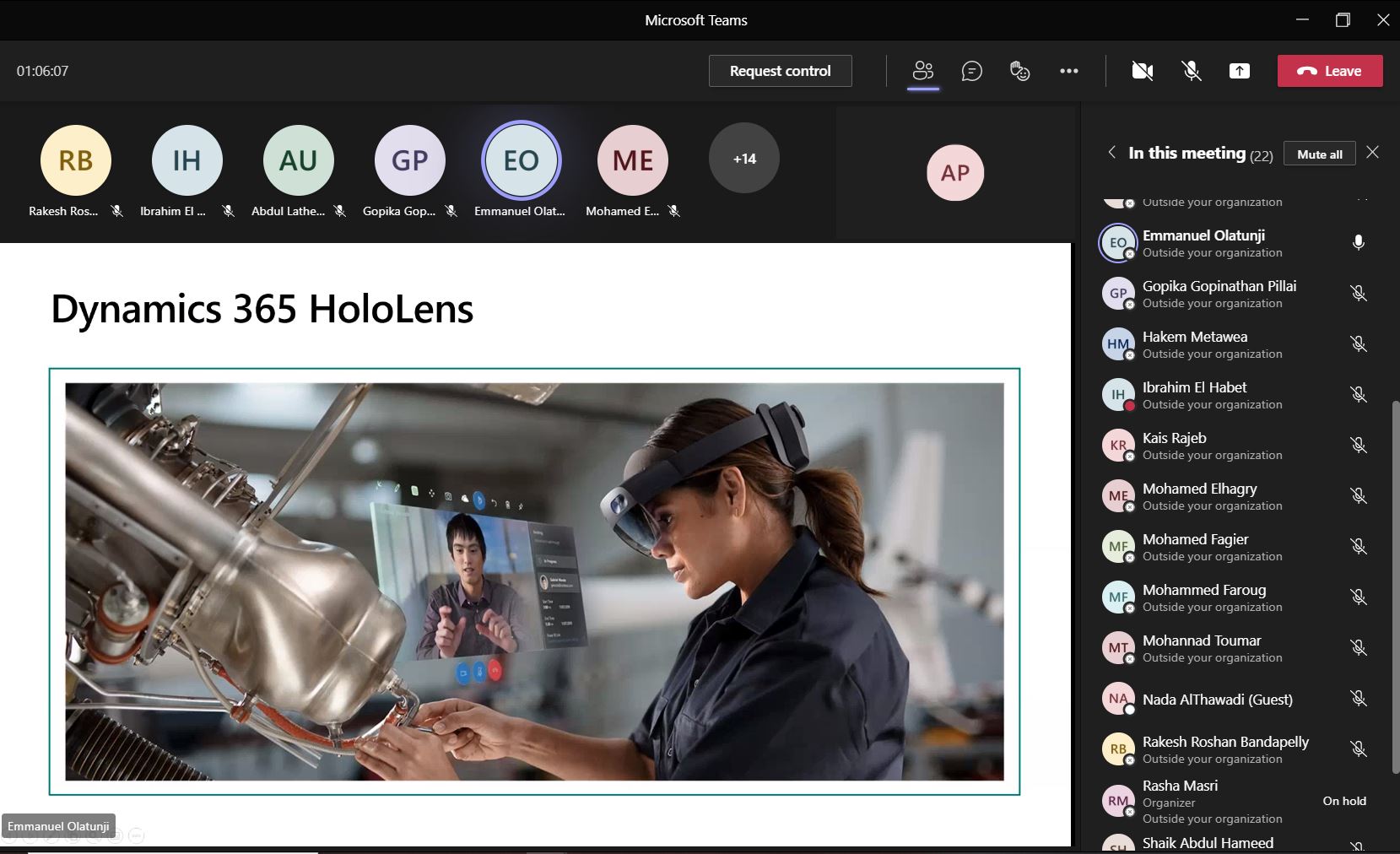Click the shared HoloLens slide image
Image resolution: width=1400 pixels, height=854 pixels.
coord(534,581)
